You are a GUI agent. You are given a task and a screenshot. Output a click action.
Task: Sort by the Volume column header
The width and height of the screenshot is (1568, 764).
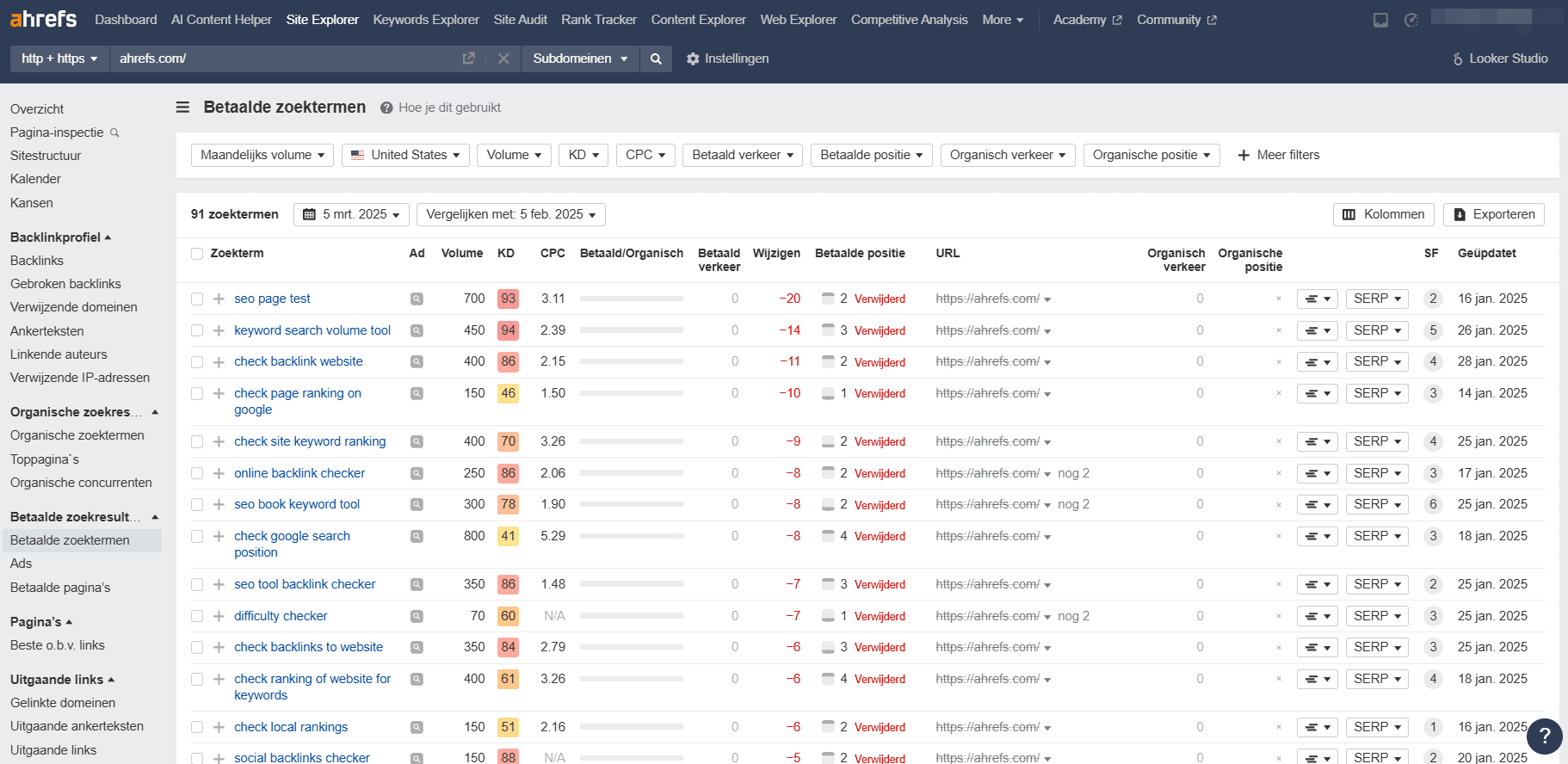462,254
